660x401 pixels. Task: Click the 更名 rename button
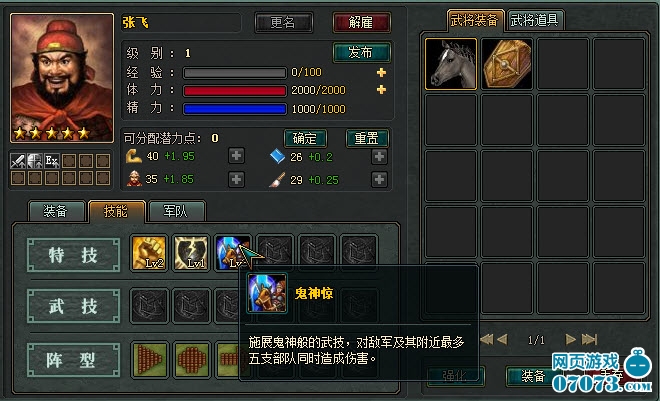pyautogui.click(x=283, y=22)
